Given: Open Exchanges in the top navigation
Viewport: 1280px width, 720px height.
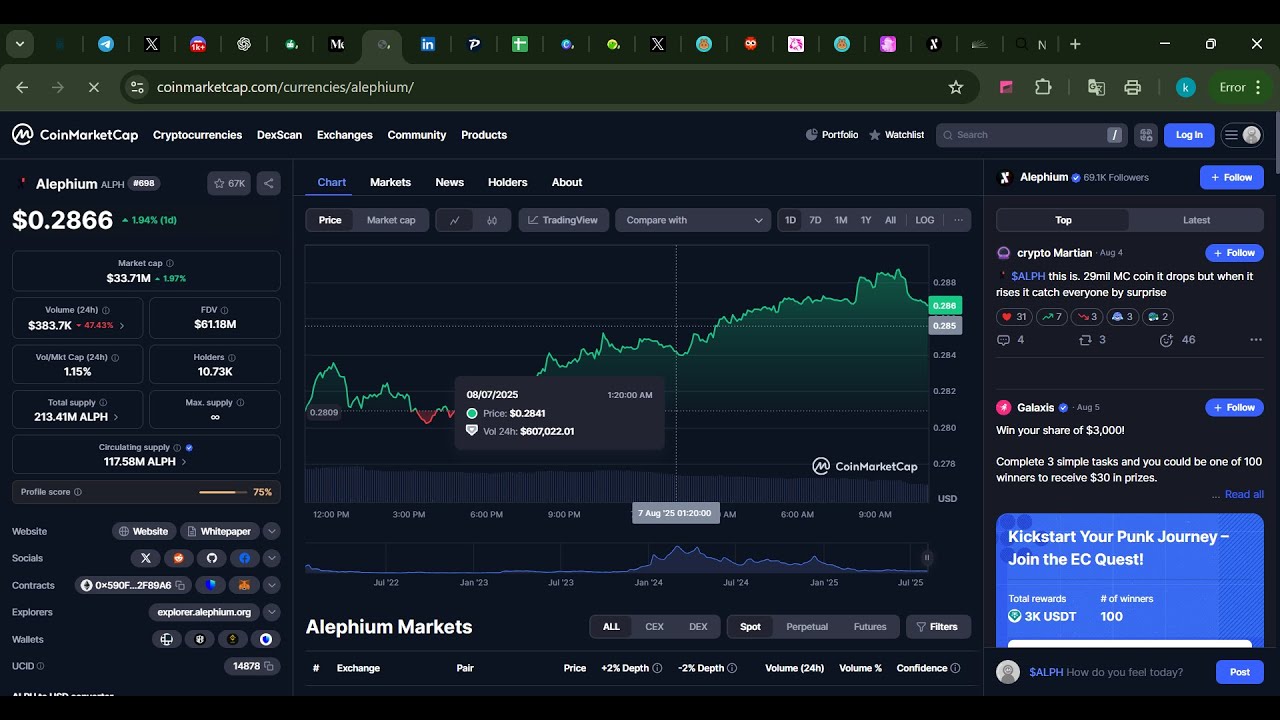Looking at the screenshot, I should coord(345,135).
